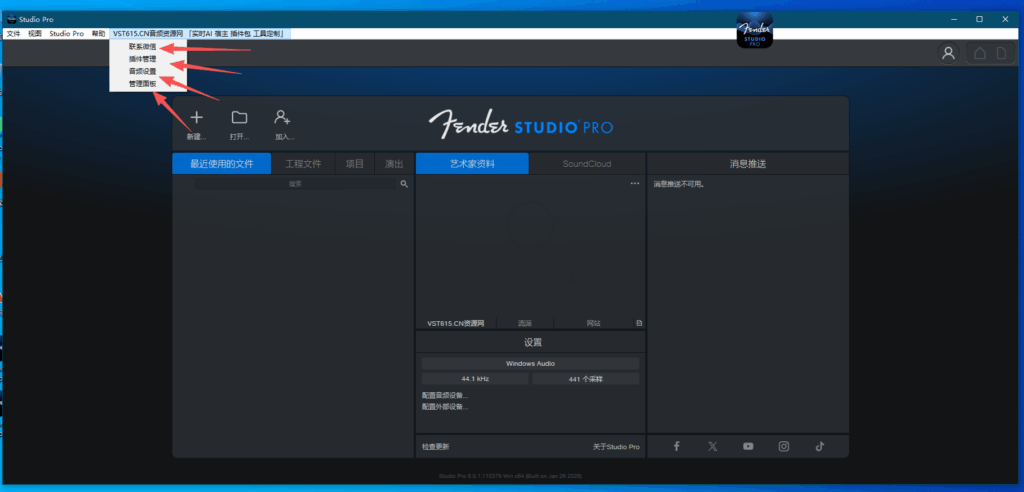Click the 加入 add-user icon
1024x492 pixels.
282,118
